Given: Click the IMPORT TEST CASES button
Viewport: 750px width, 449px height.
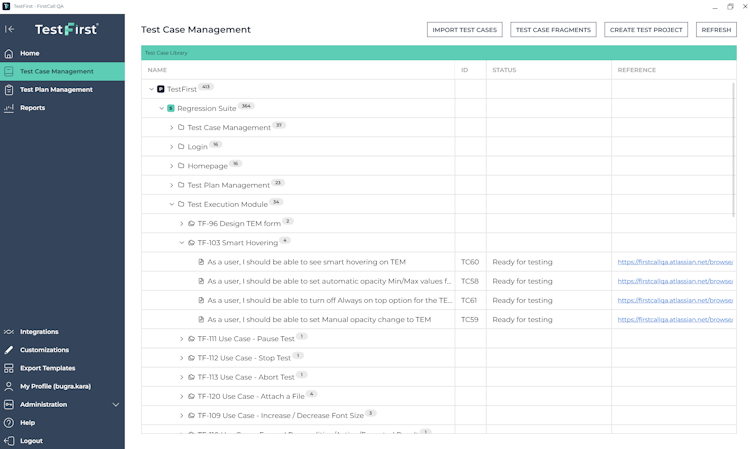Looking at the screenshot, I should click(464, 30).
